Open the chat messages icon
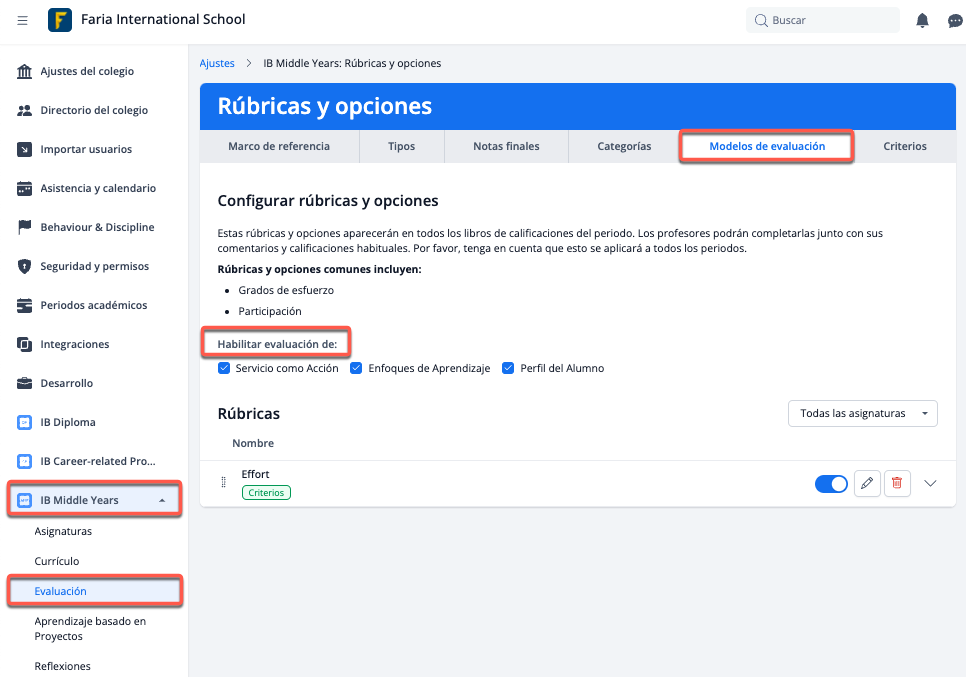 tap(955, 20)
